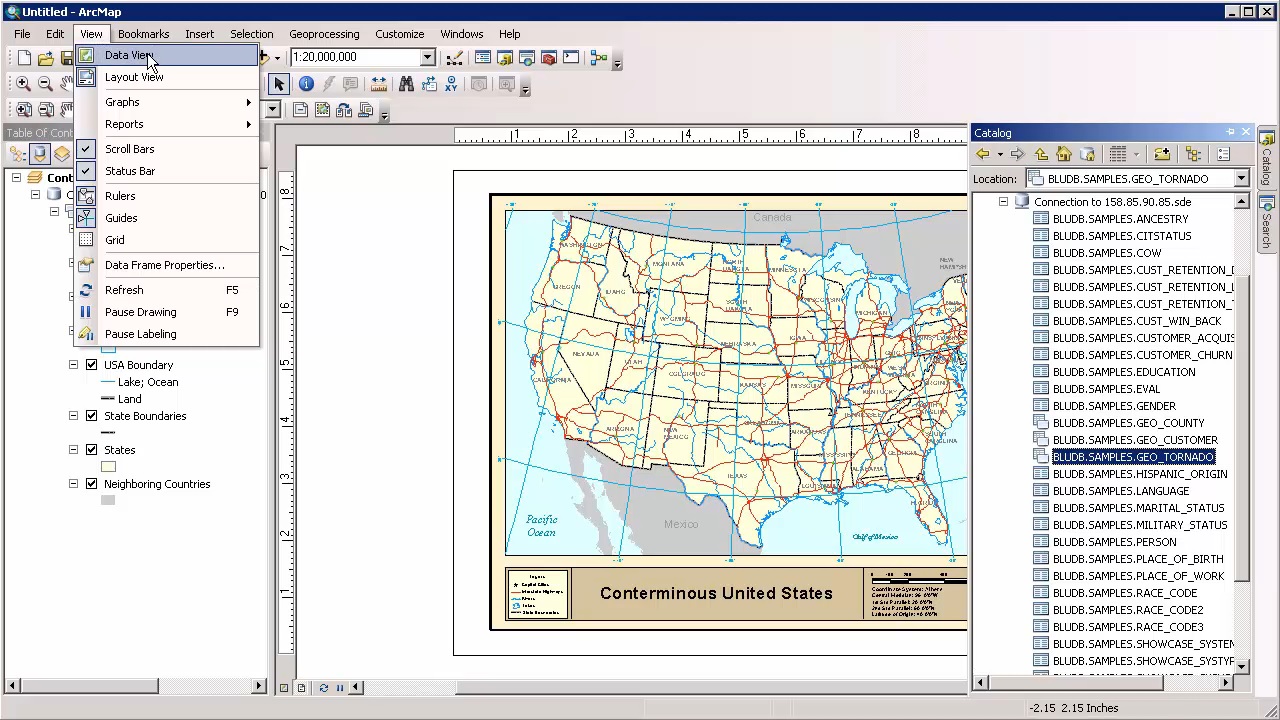Click the Toggle Draft Mode layout icon
This screenshot has height=720, width=1280.
coord(300,110)
